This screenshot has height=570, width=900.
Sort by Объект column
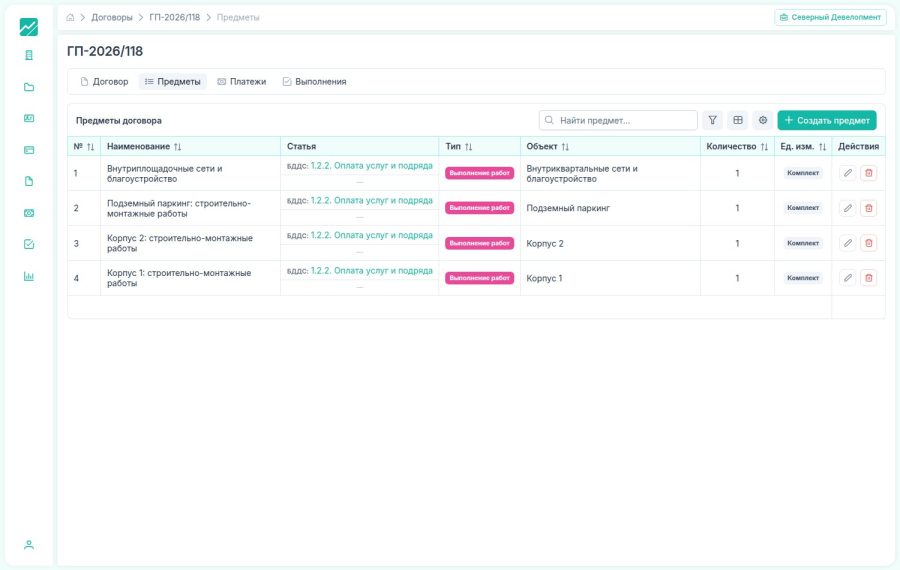coord(565,146)
